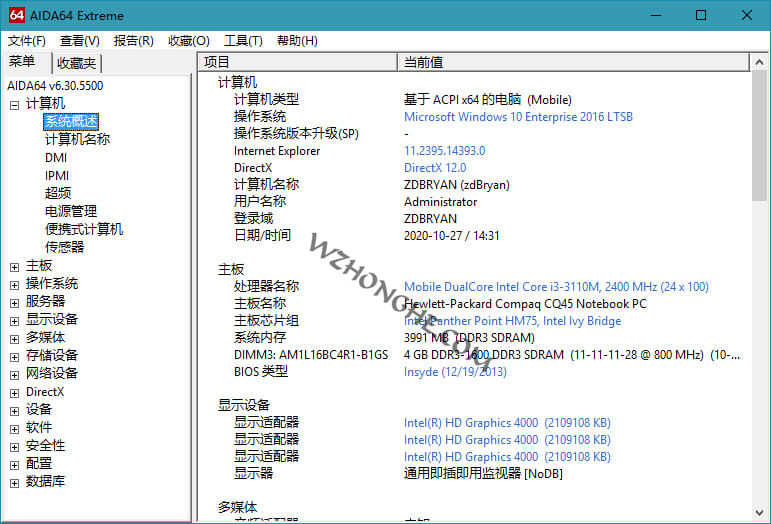This screenshot has width=771, height=524.
Task: Switch to the 收藏夹 tab
Action: click(76, 63)
